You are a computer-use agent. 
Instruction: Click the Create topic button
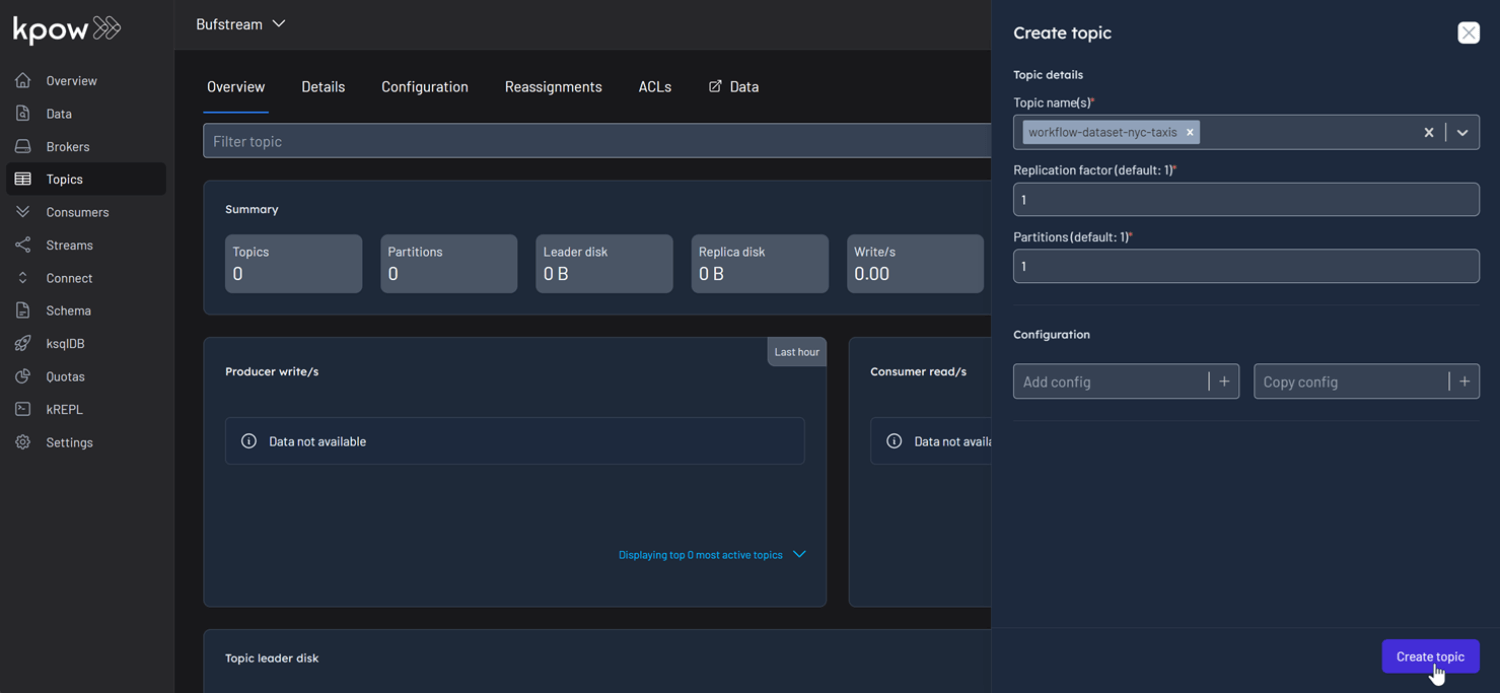click(x=1430, y=657)
